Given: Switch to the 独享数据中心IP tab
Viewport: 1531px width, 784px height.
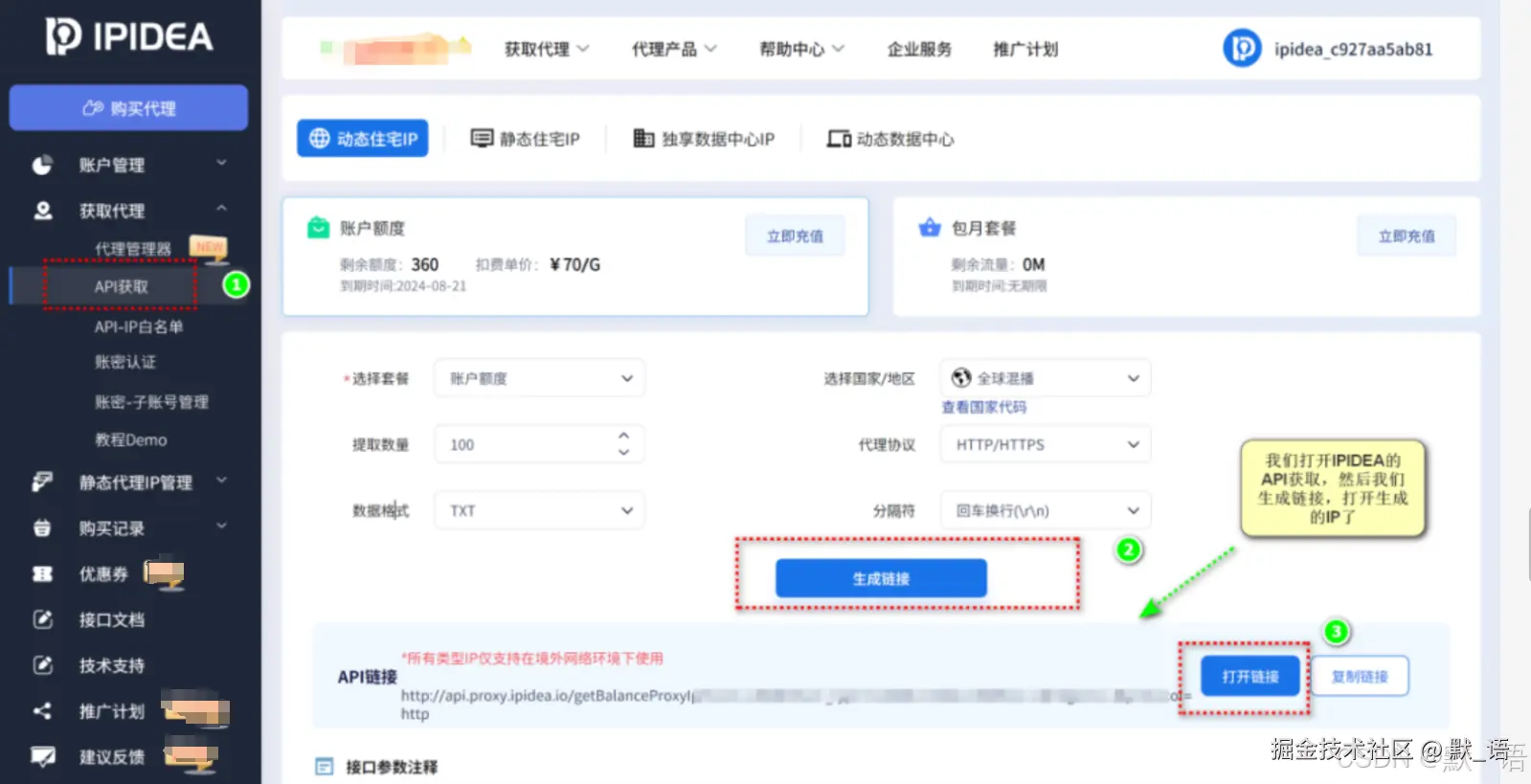Looking at the screenshot, I should coord(704,139).
